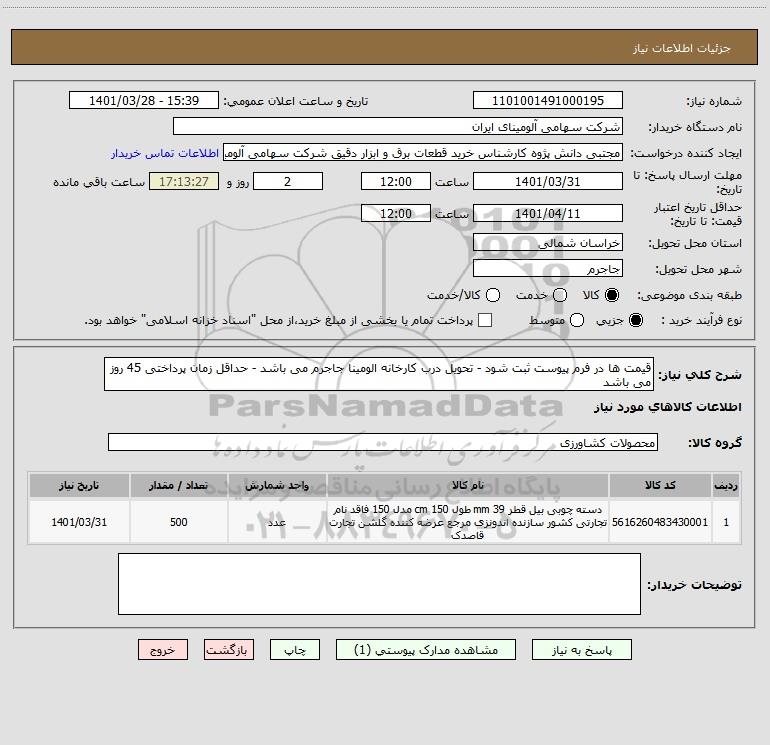Click the price validity date field 1401/04/11
The width and height of the screenshot is (770, 745).
click(548, 213)
